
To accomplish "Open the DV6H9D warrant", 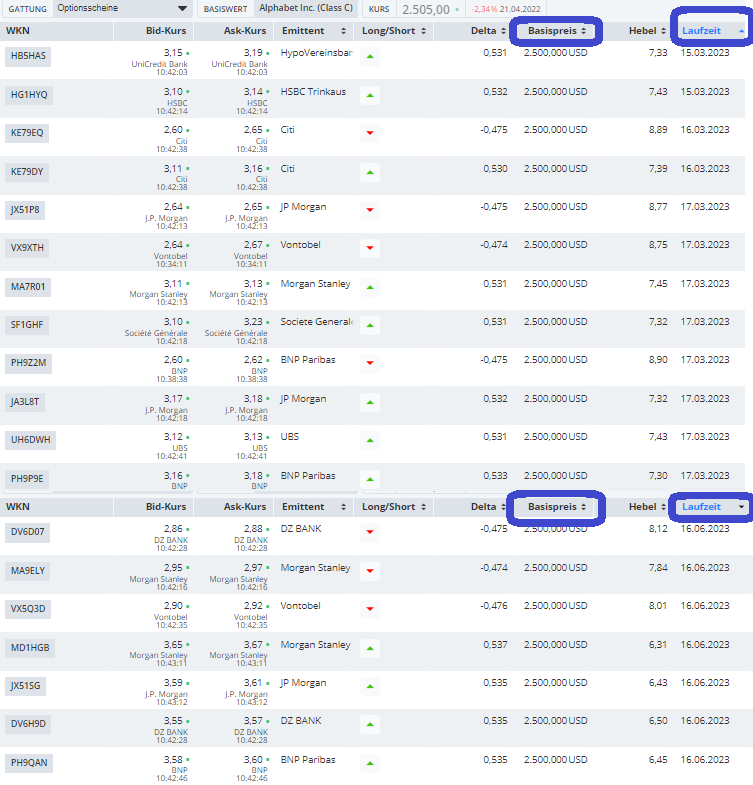I will (28, 724).
